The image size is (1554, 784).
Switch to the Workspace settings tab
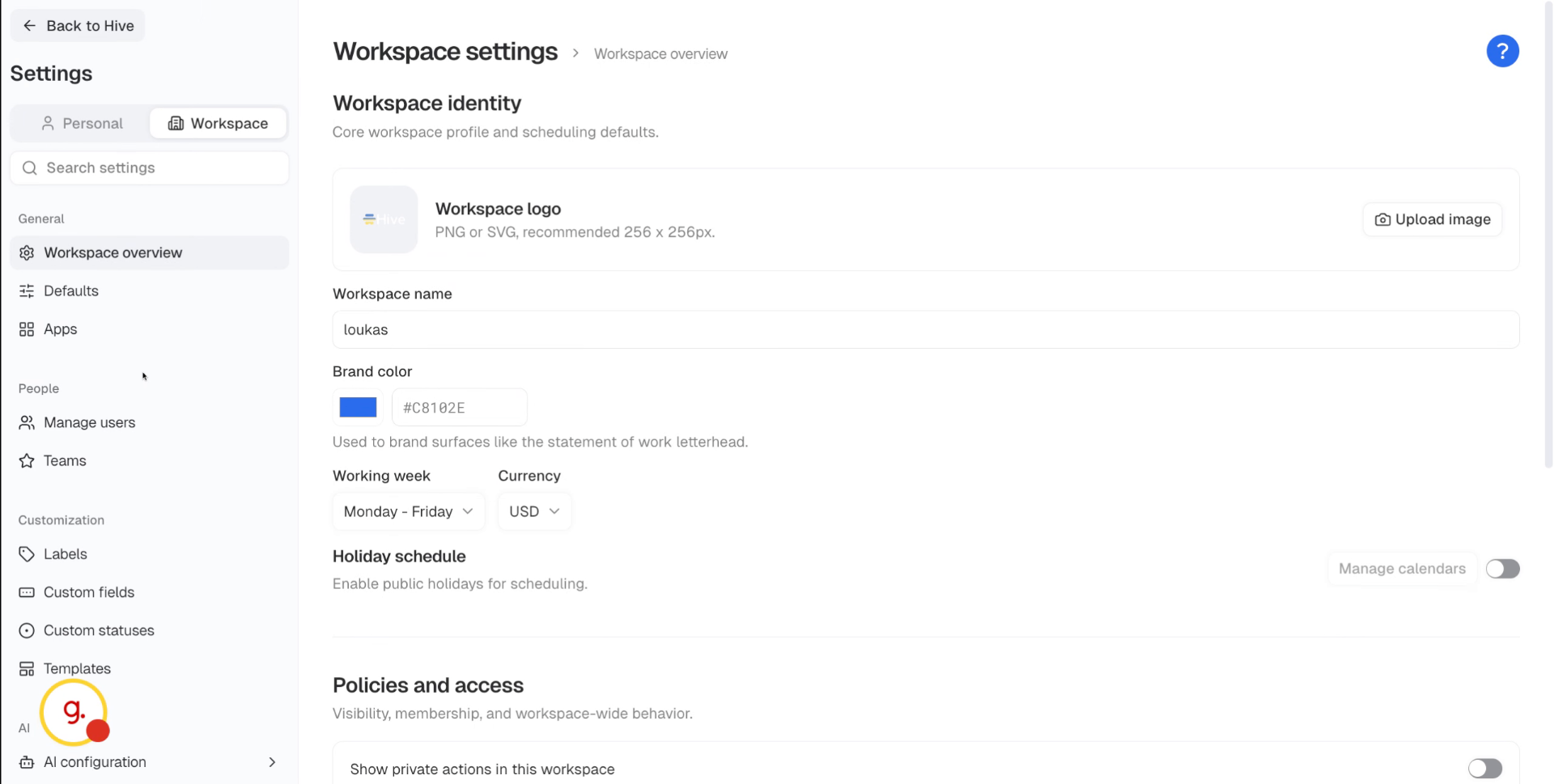coord(219,124)
